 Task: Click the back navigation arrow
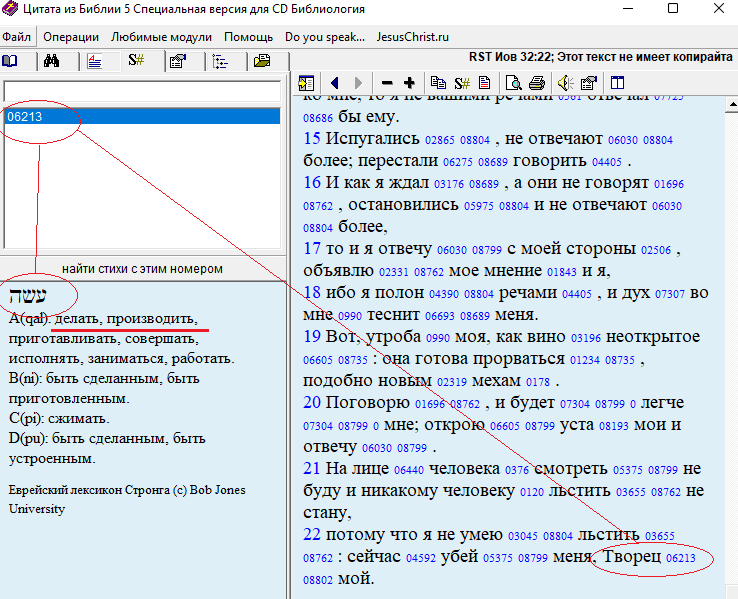click(334, 83)
